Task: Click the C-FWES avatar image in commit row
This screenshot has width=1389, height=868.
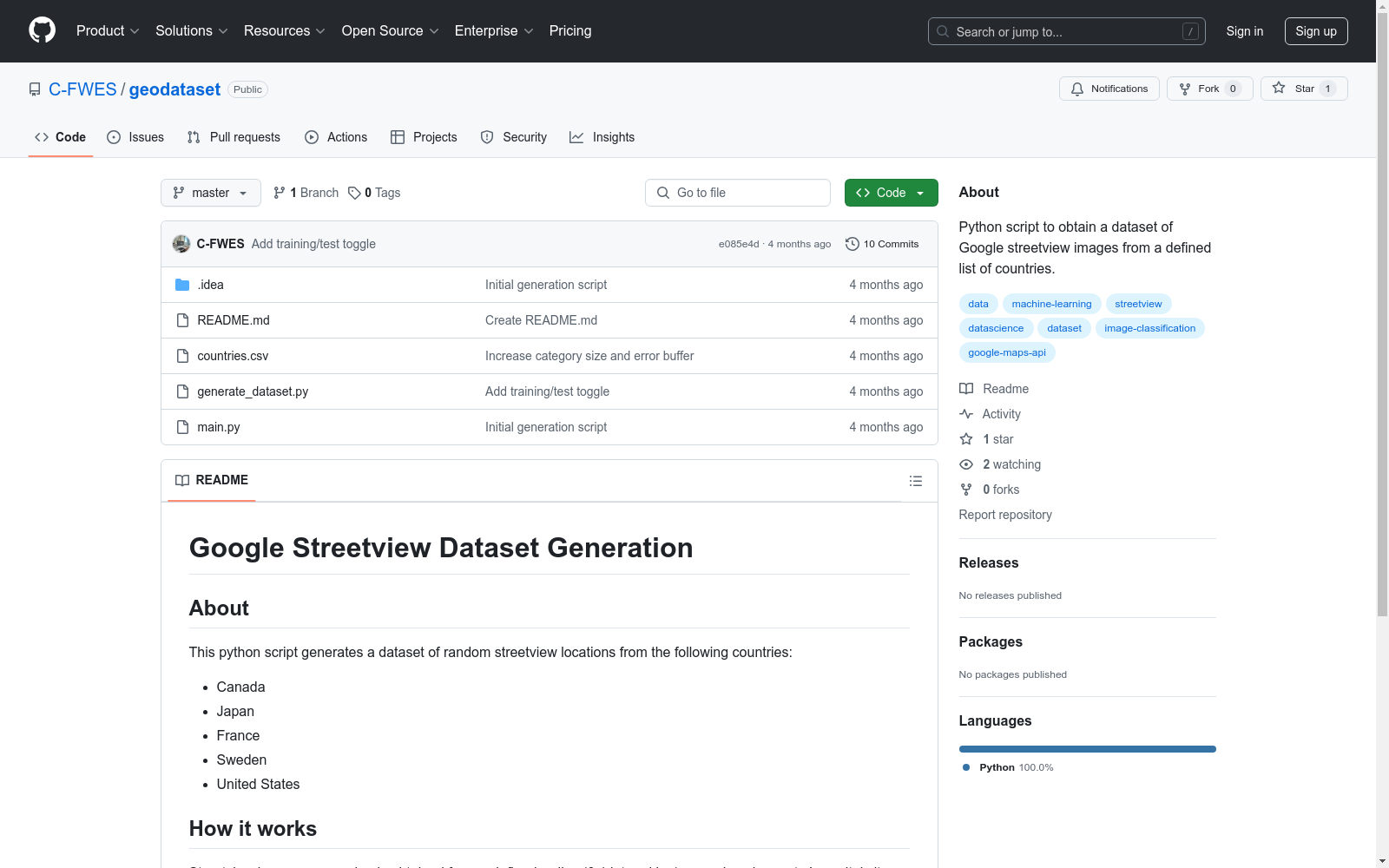Action: pyautogui.click(x=181, y=244)
